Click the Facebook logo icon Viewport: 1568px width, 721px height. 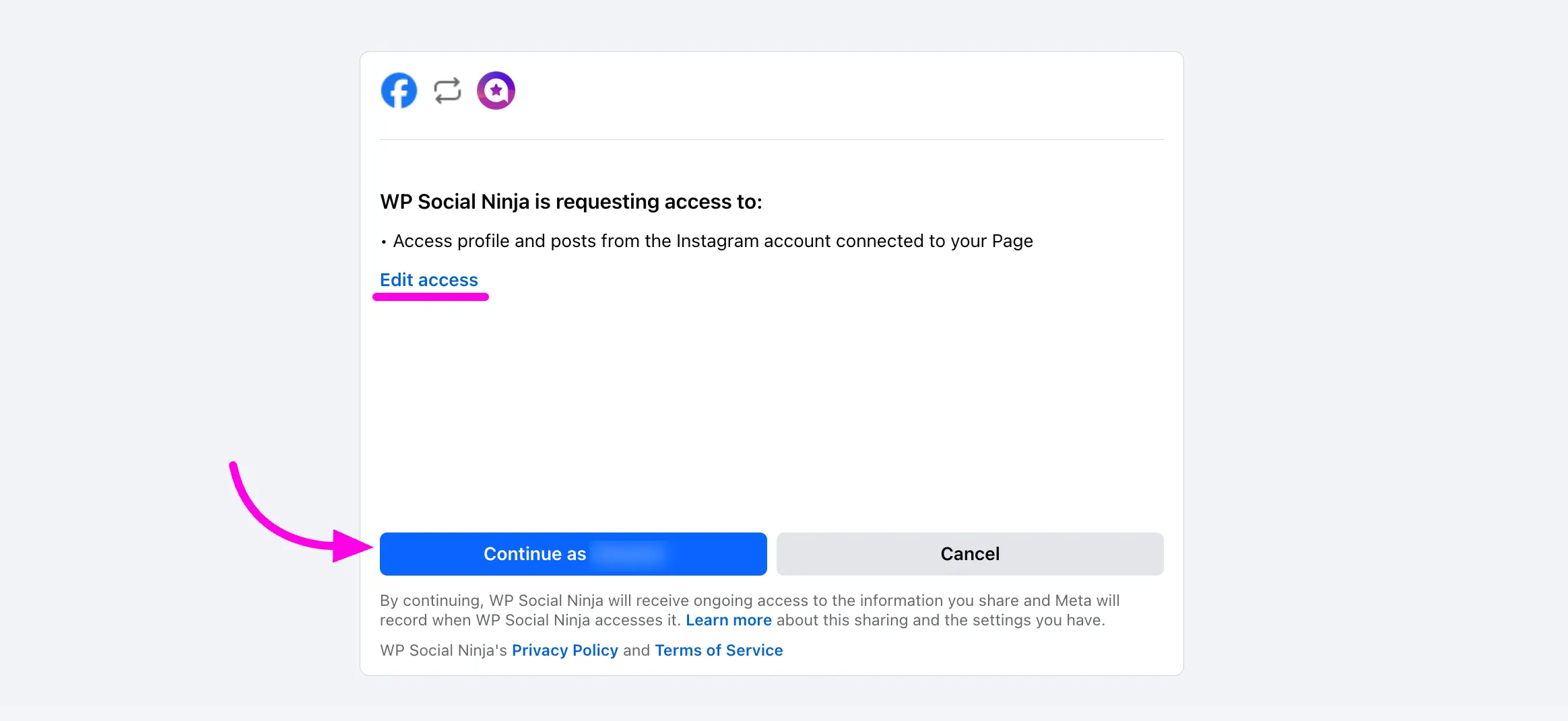point(399,90)
